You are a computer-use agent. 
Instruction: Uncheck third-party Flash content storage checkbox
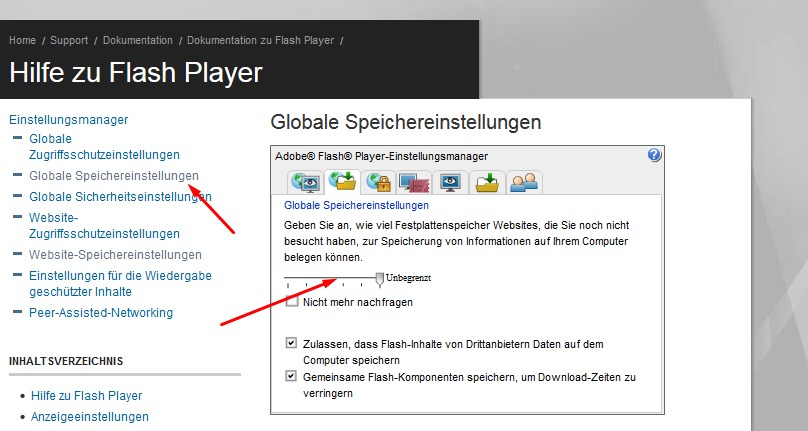pos(292,343)
